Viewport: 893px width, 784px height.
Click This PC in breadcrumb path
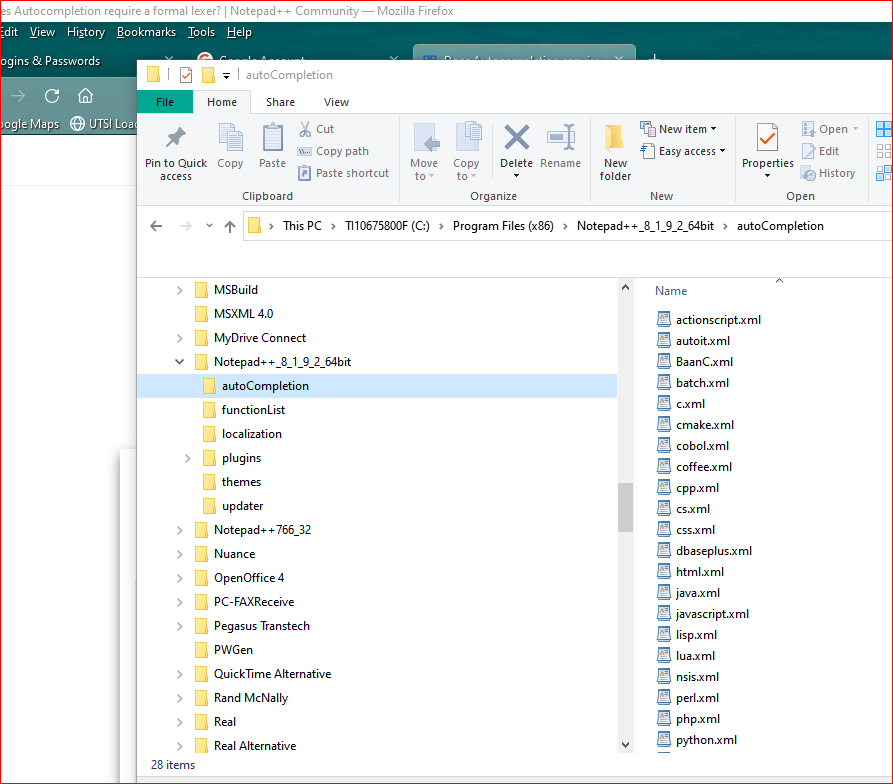[x=302, y=226]
